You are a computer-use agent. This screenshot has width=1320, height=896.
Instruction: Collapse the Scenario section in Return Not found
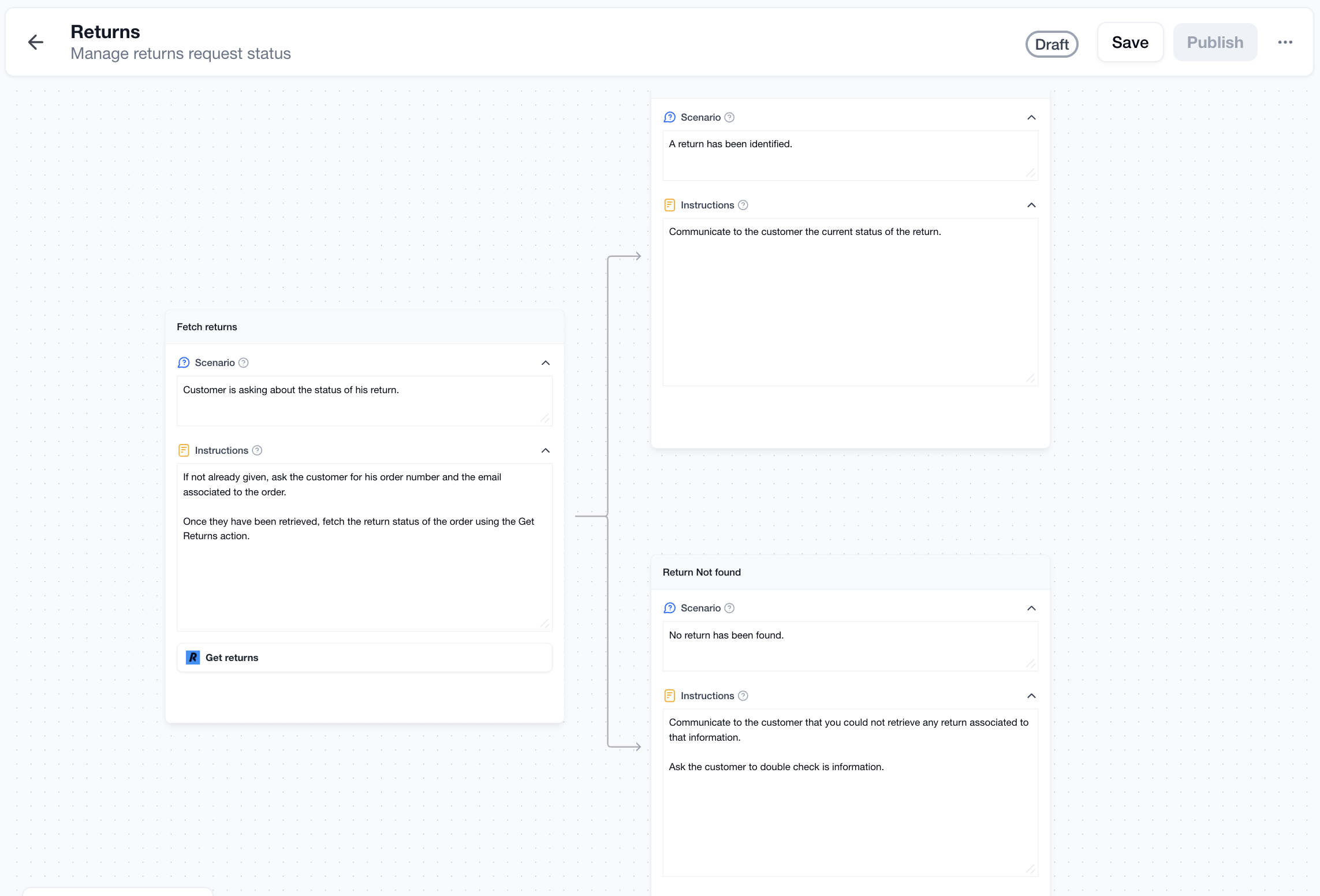tap(1032, 608)
